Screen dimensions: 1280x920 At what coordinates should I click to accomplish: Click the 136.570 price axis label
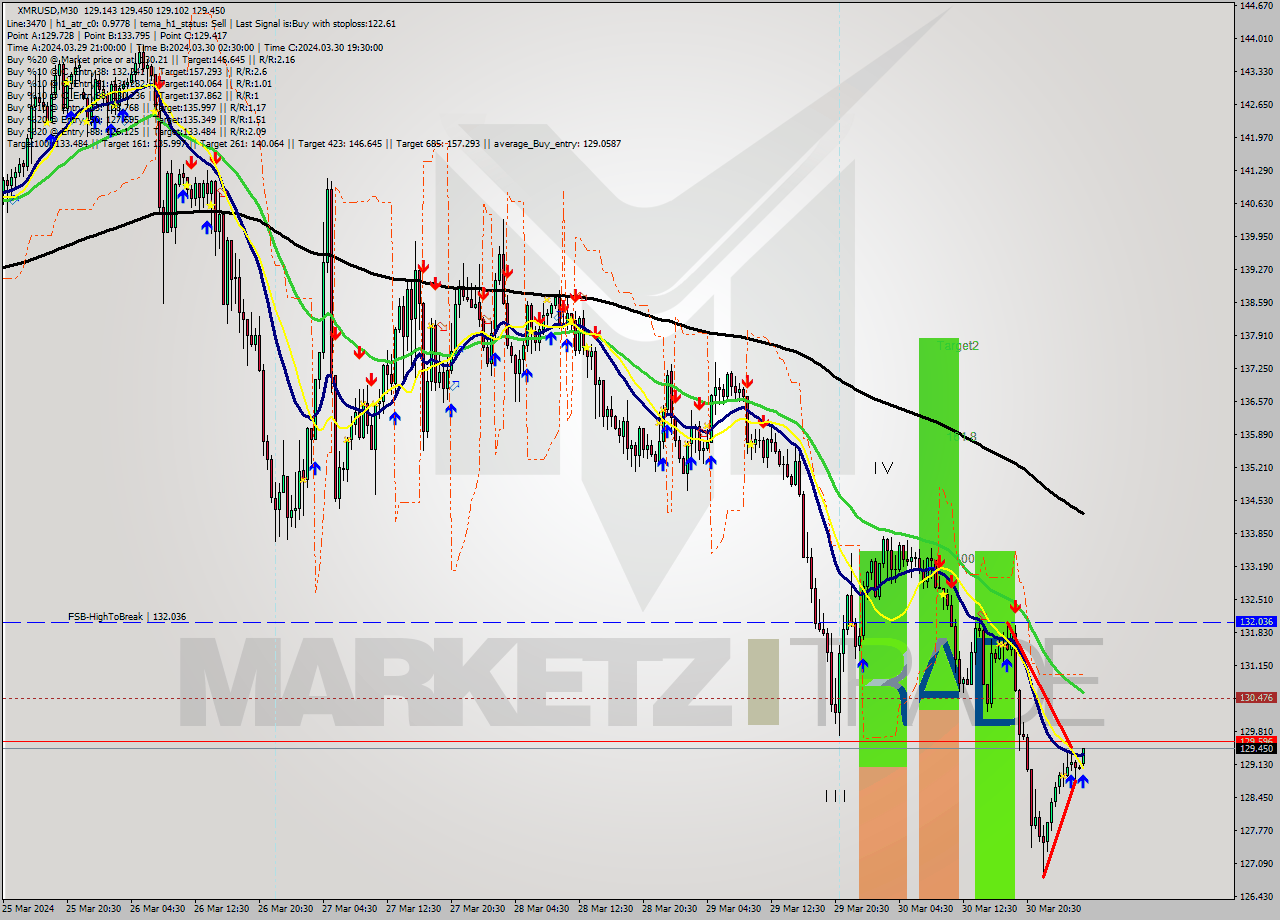(1256, 401)
